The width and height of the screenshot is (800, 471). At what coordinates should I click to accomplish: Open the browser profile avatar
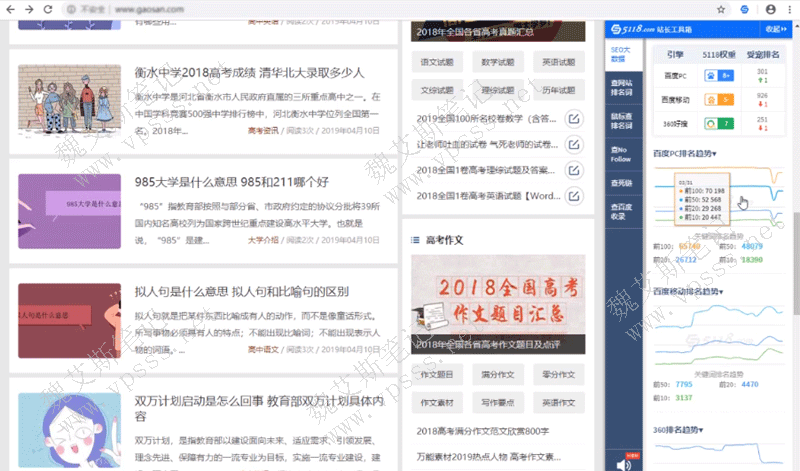[x=770, y=9]
